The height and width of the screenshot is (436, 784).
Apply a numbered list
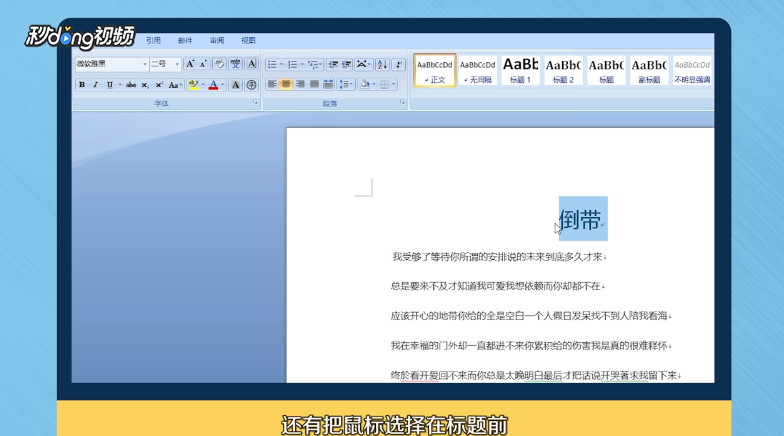[x=293, y=64]
